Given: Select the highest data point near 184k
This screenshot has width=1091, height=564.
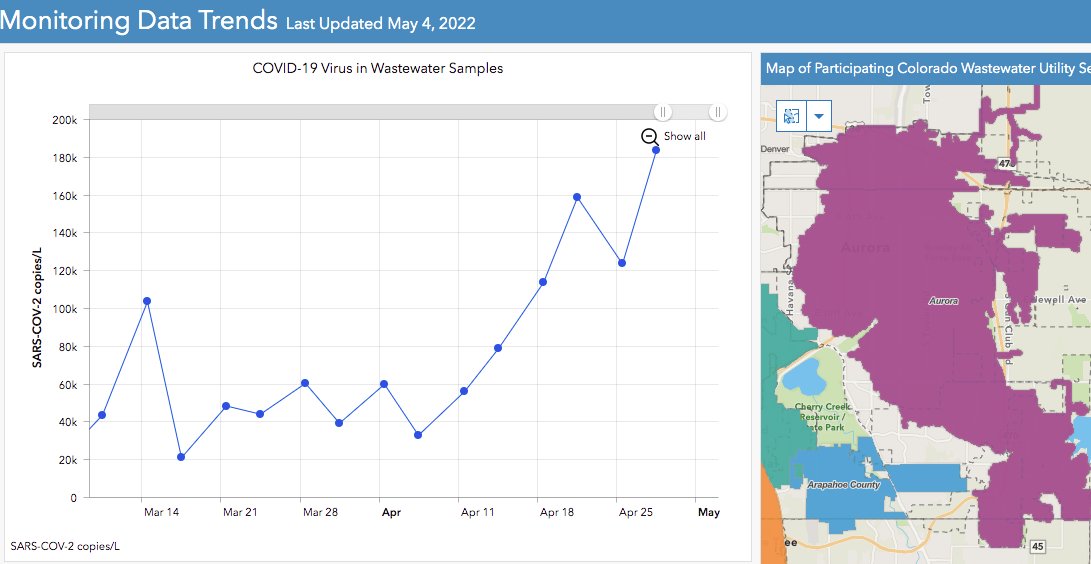Looking at the screenshot, I should coord(655,150).
